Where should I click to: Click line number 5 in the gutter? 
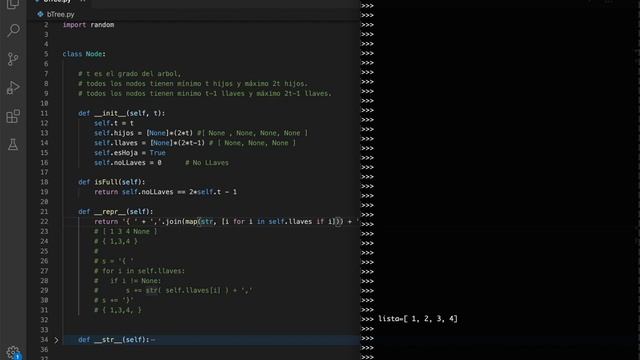pyautogui.click(x=46, y=54)
